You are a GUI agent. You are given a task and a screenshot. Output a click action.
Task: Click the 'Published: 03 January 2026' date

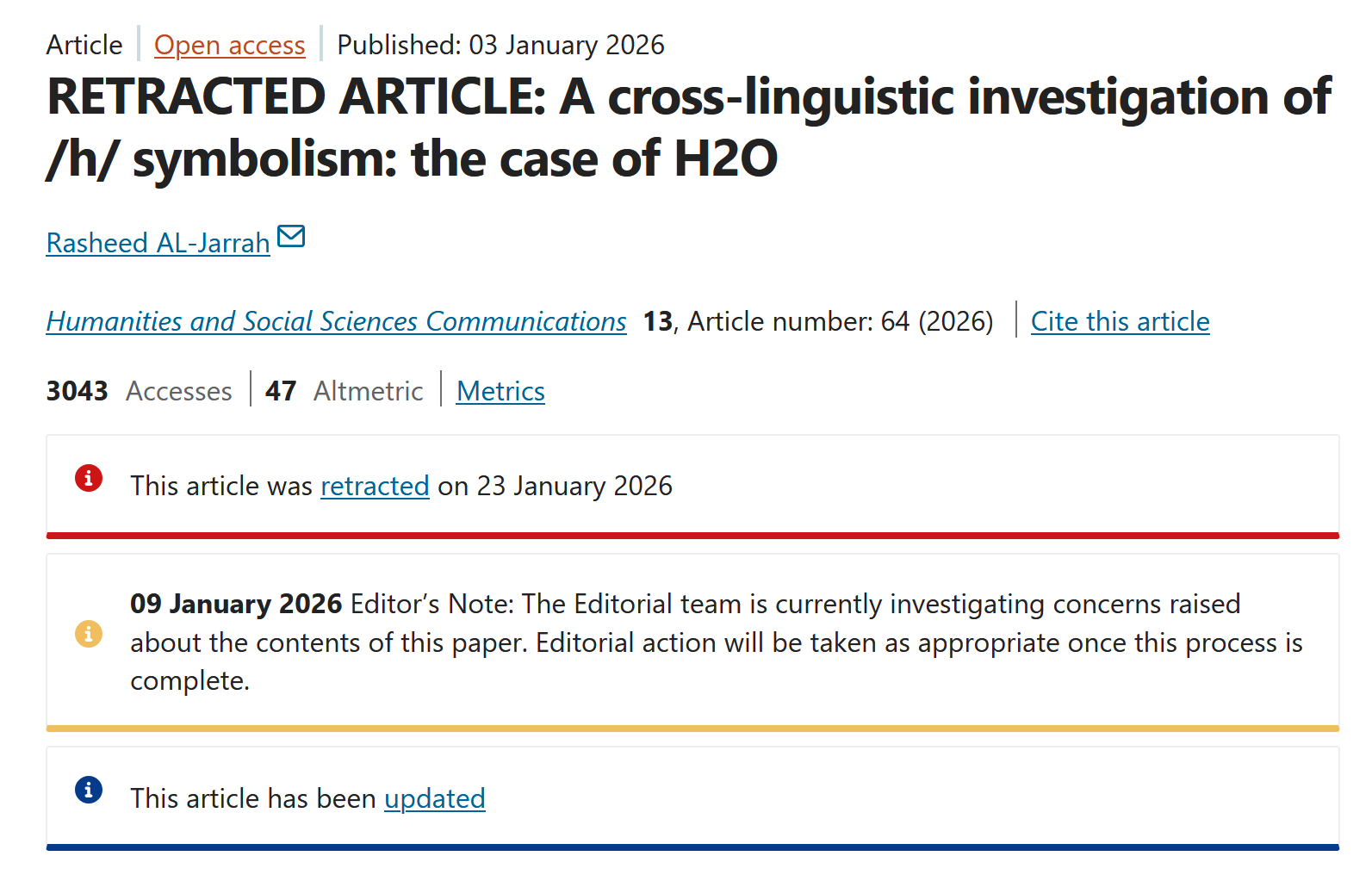(500, 45)
